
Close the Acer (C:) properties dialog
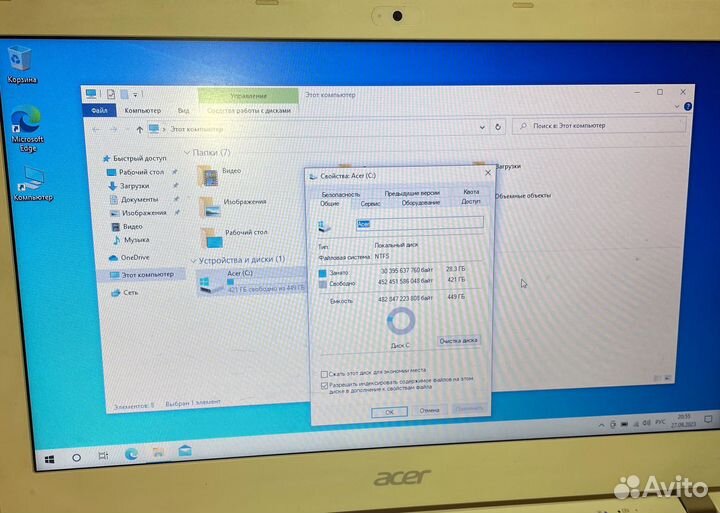tap(488, 173)
